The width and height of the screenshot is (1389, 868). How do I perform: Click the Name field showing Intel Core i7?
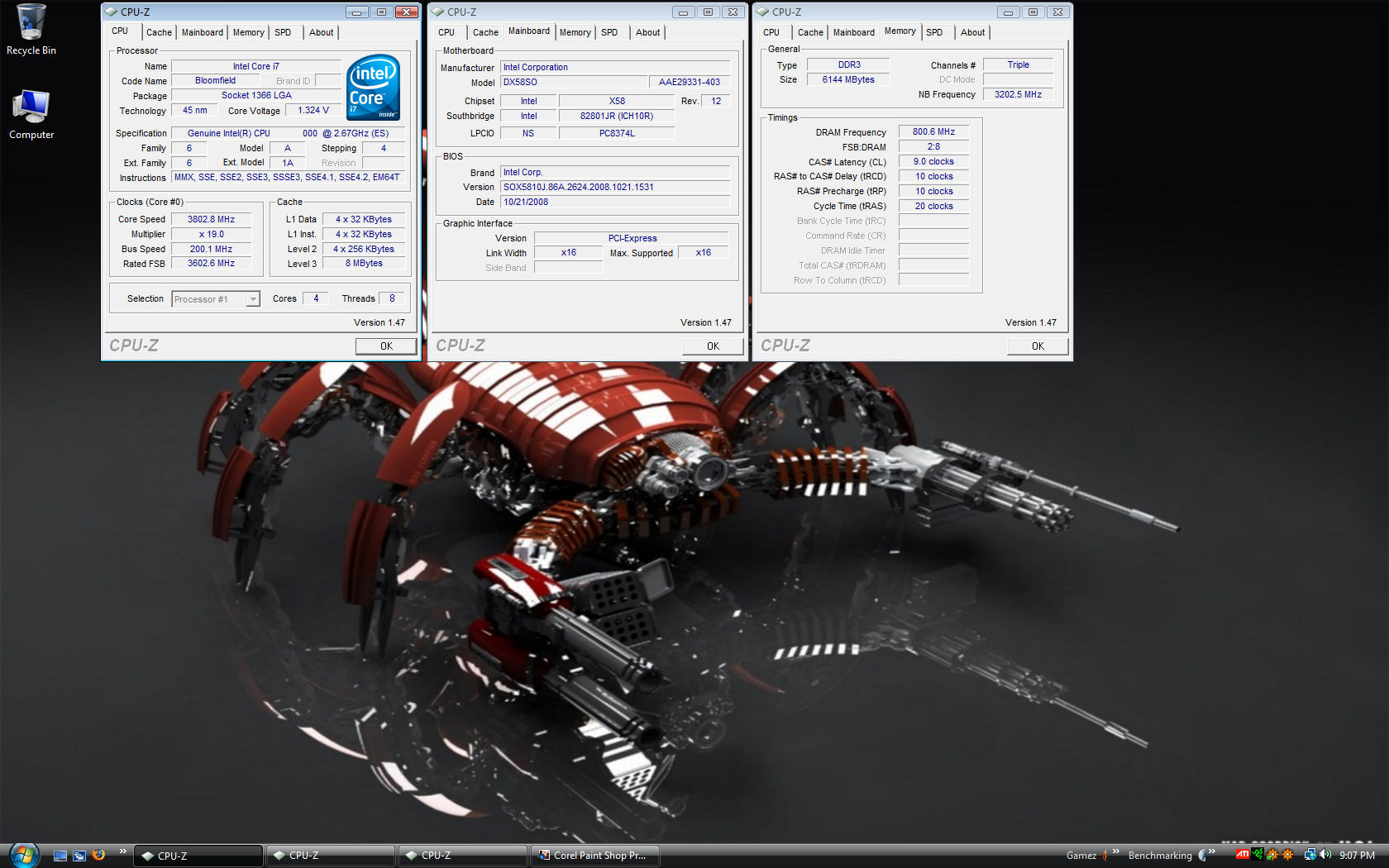(x=256, y=66)
